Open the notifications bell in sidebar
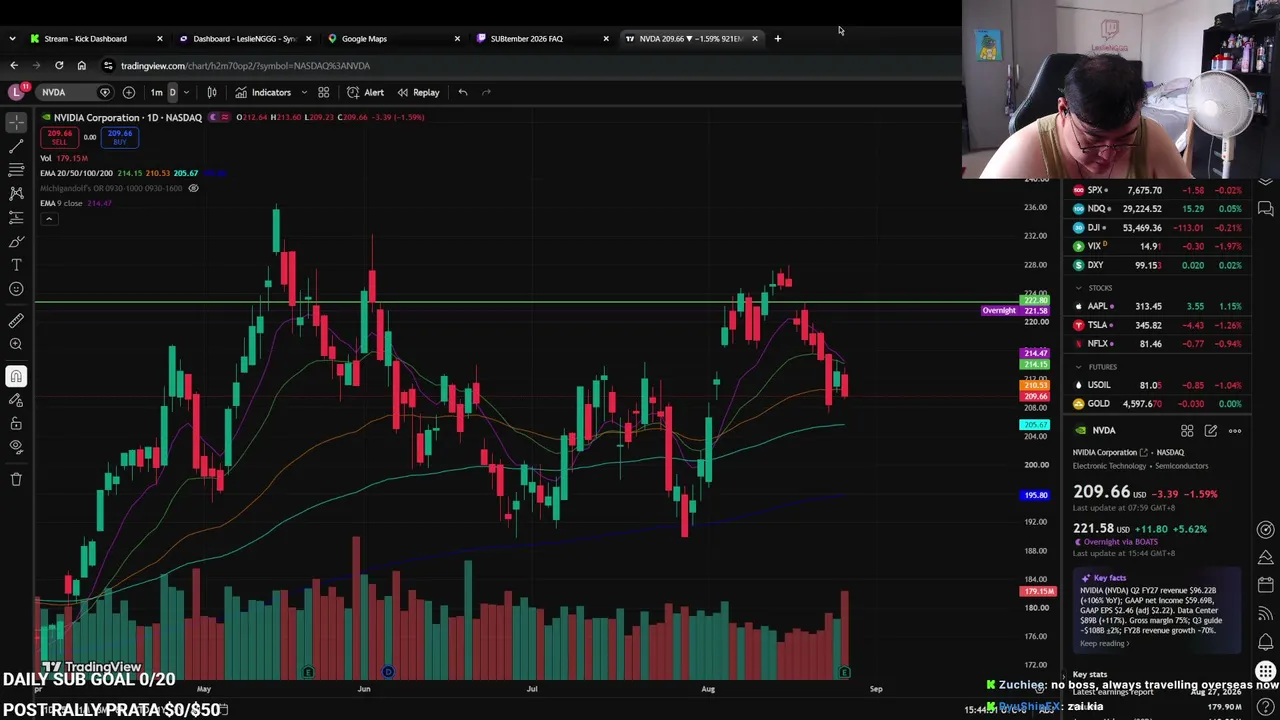This screenshot has width=1280, height=720. click(x=1265, y=642)
